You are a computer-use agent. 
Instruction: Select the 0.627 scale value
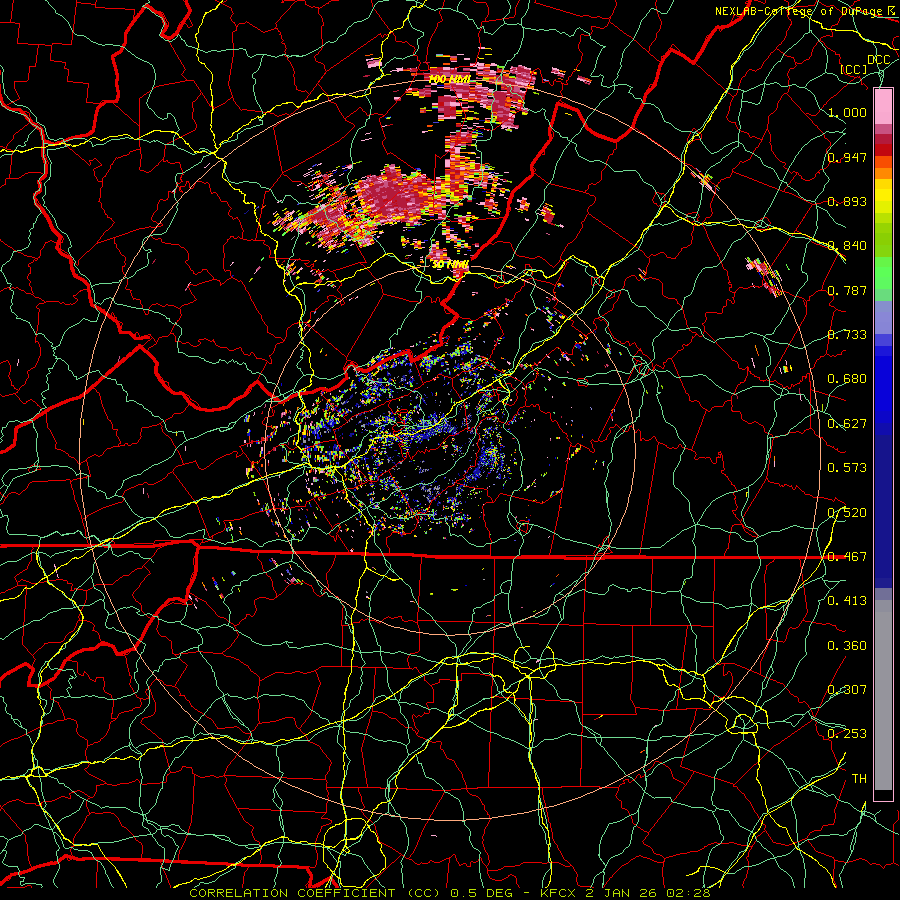[x=847, y=424]
